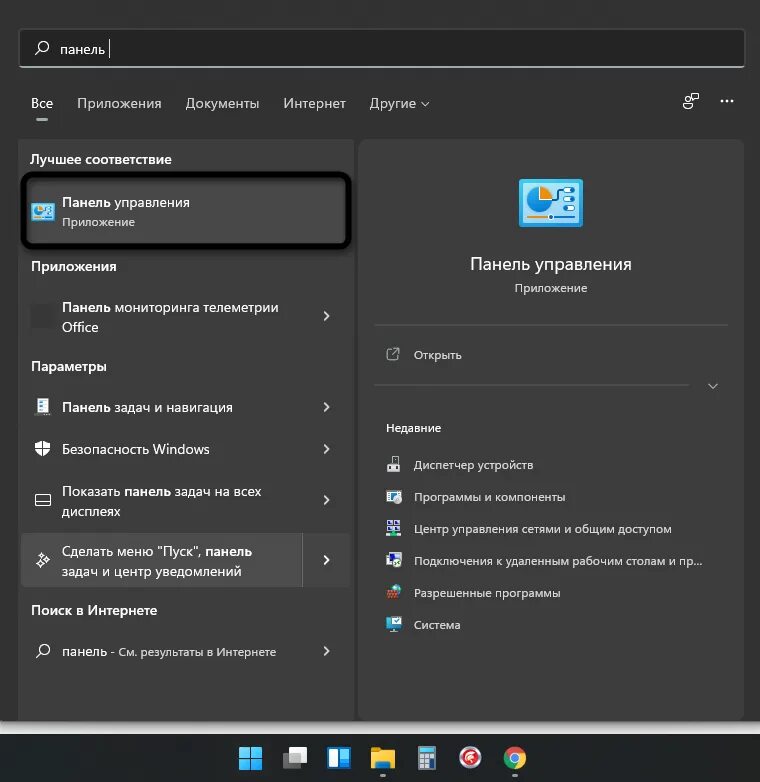
Task: Open web search result "панель - См. результаты"
Action: pyautogui.click(x=162, y=651)
